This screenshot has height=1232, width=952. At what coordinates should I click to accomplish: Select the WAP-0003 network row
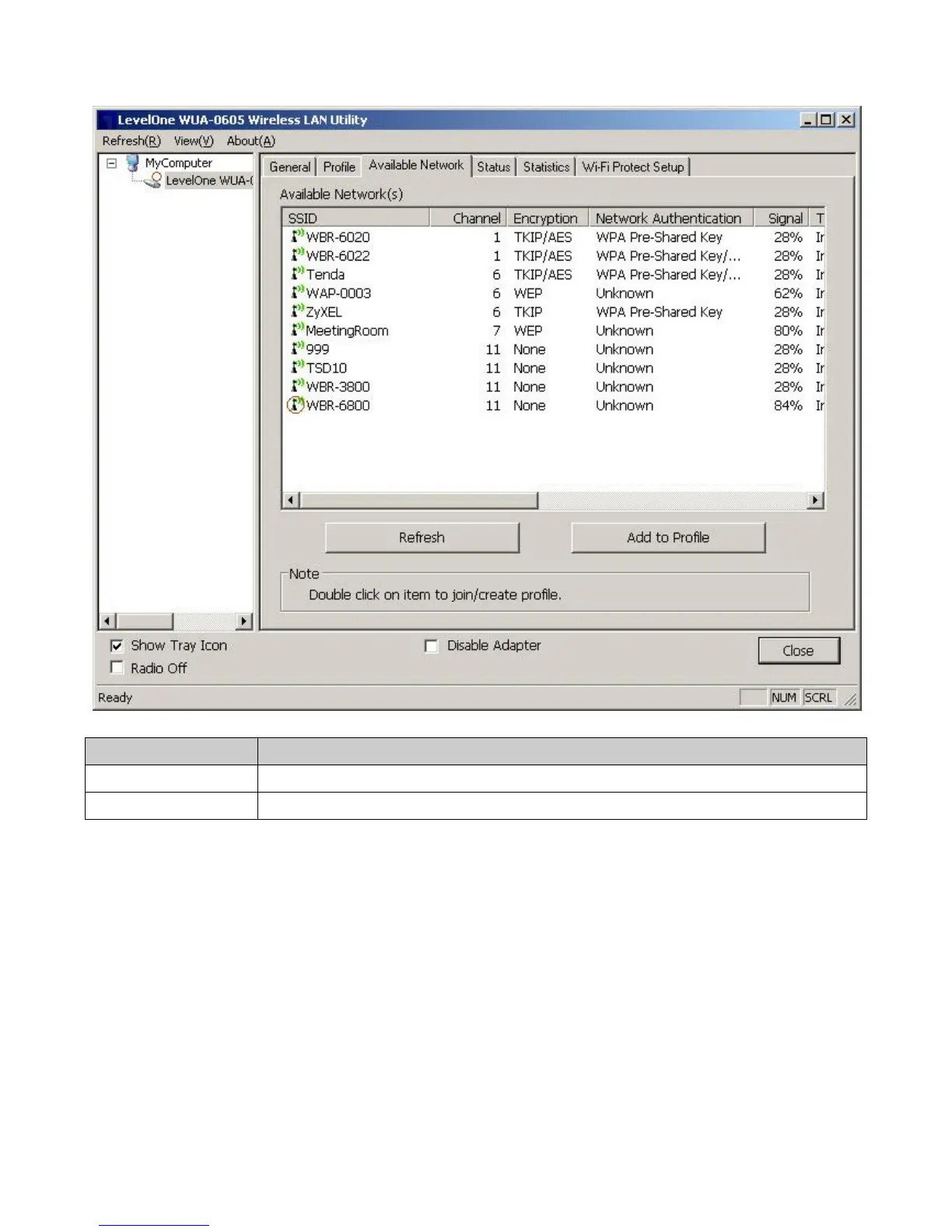pyautogui.click(x=553, y=292)
